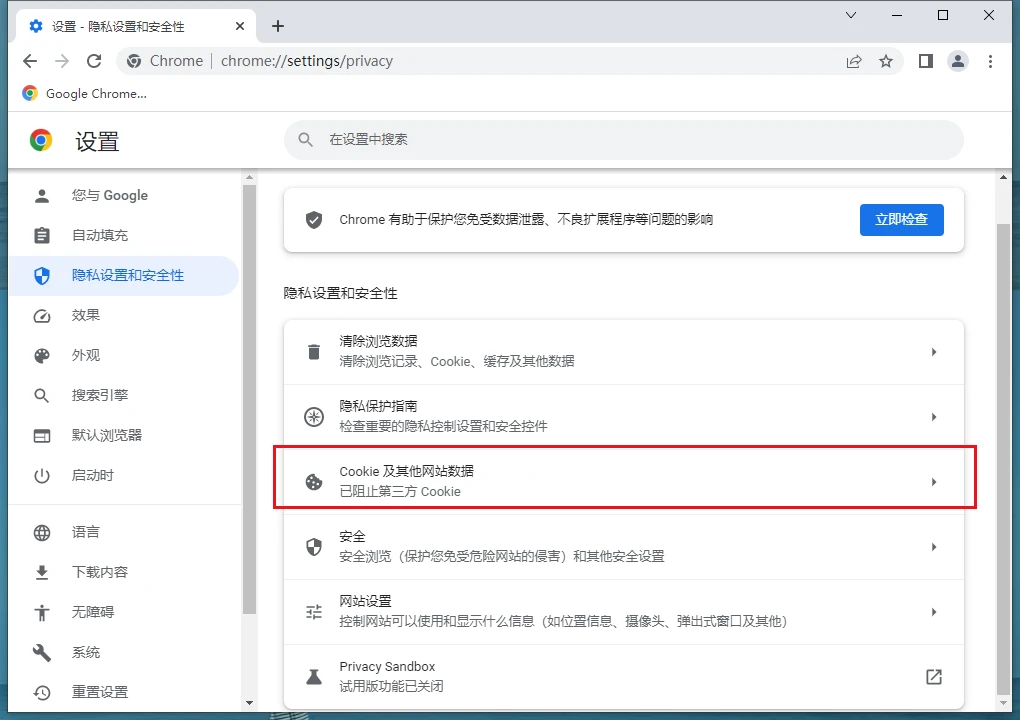Click the shield icon in 安全 row
The height and width of the screenshot is (720, 1020).
point(314,547)
